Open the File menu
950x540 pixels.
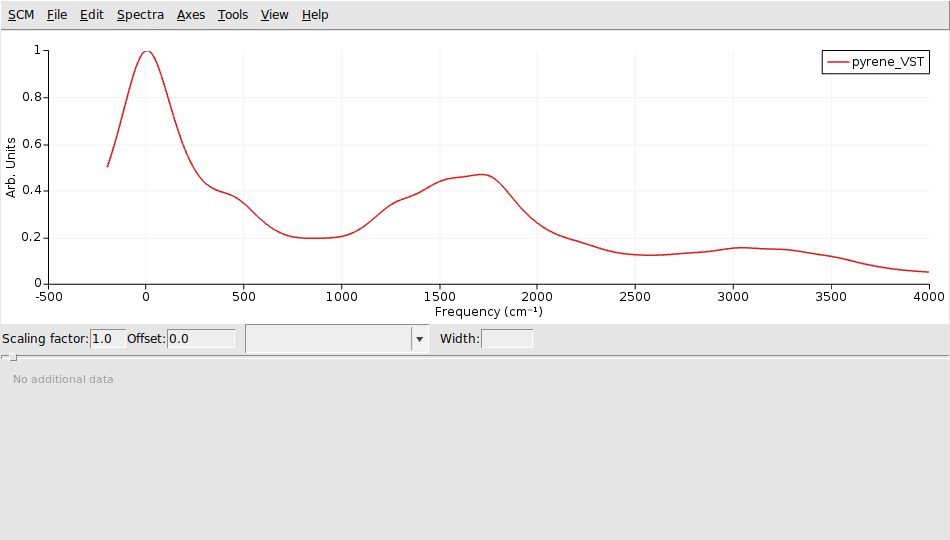[x=57, y=15]
